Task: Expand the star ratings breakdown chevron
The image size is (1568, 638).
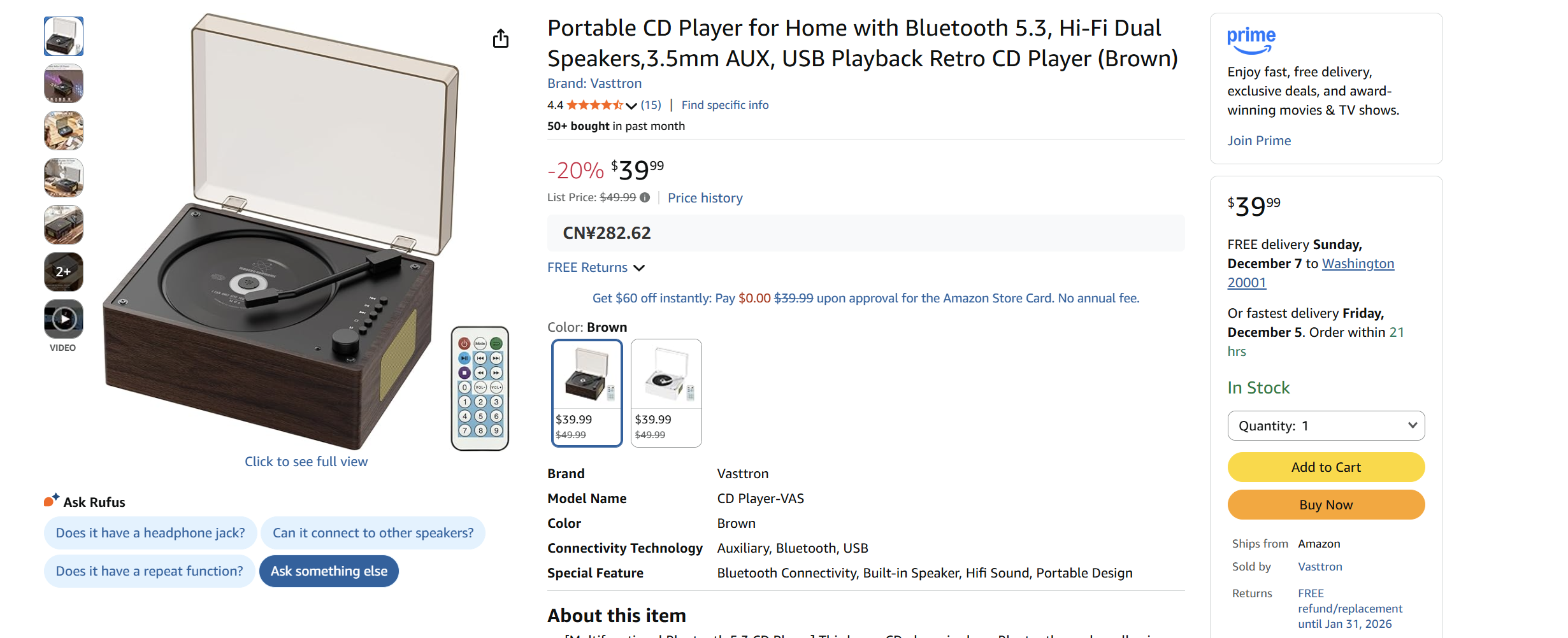Action: coord(631,106)
